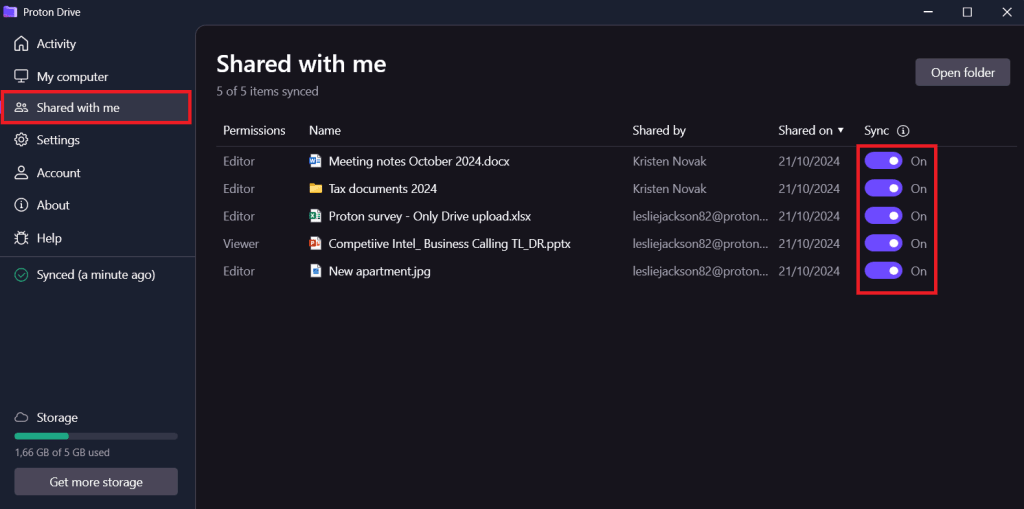Go to My computer

tap(72, 76)
